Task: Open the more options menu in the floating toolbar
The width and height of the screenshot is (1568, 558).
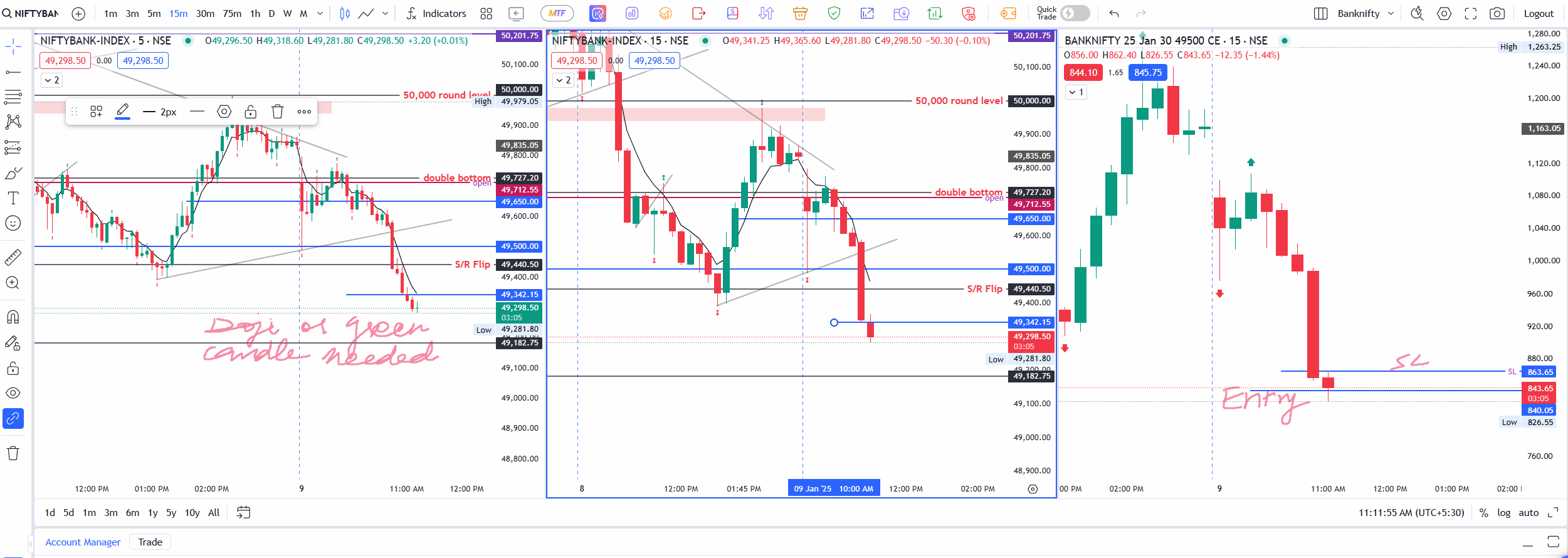Action: [x=304, y=112]
